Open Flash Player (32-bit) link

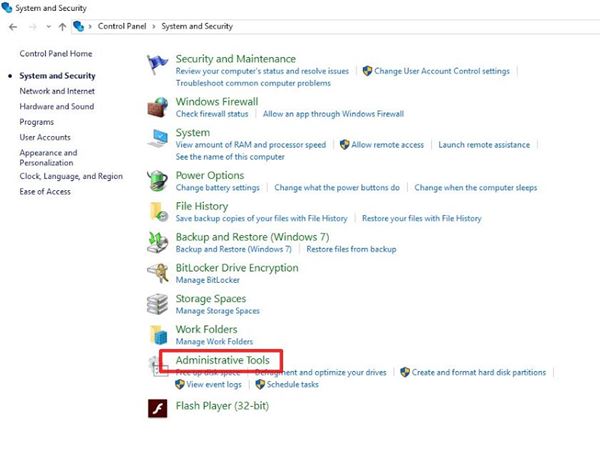click(222, 406)
